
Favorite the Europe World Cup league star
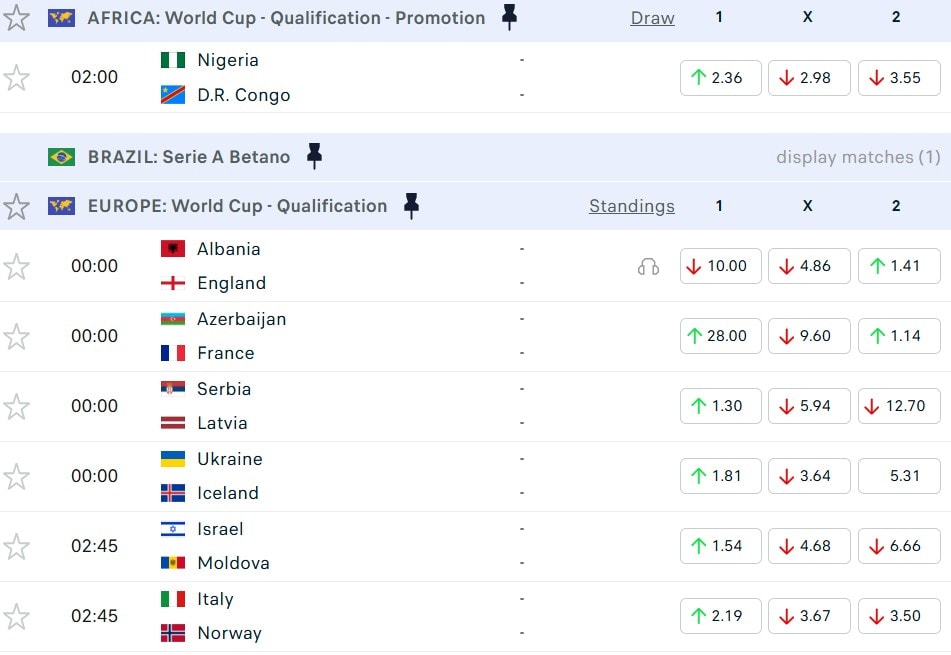pyautogui.click(x=17, y=206)
